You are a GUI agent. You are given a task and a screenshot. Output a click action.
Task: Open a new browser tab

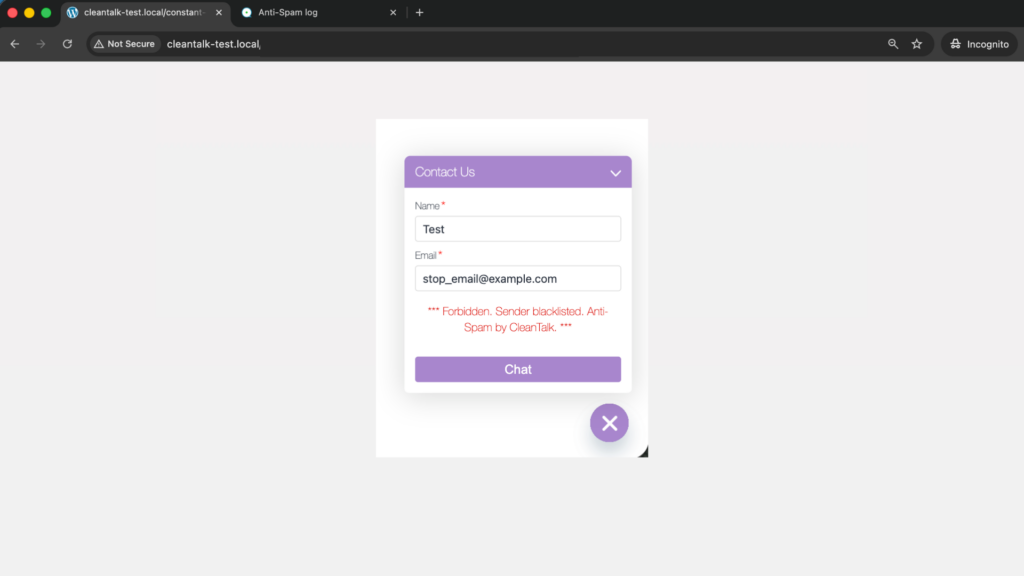(419, 12)
